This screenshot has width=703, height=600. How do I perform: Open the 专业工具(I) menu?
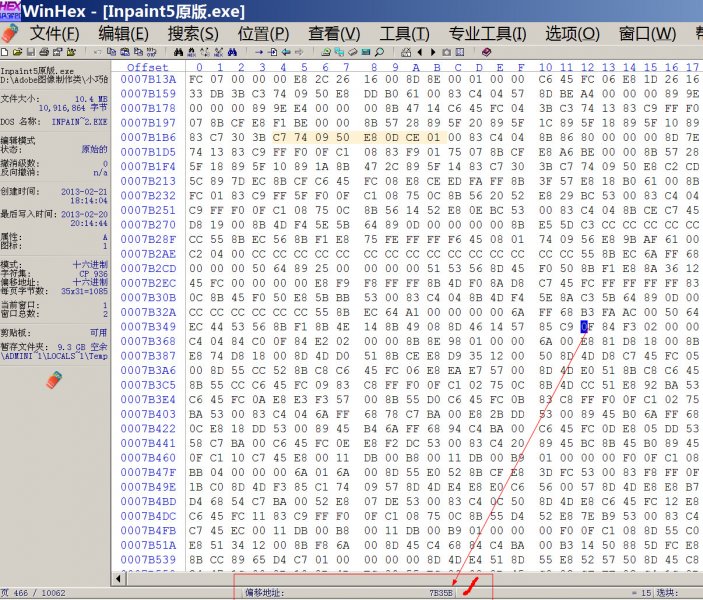(488, 34)
